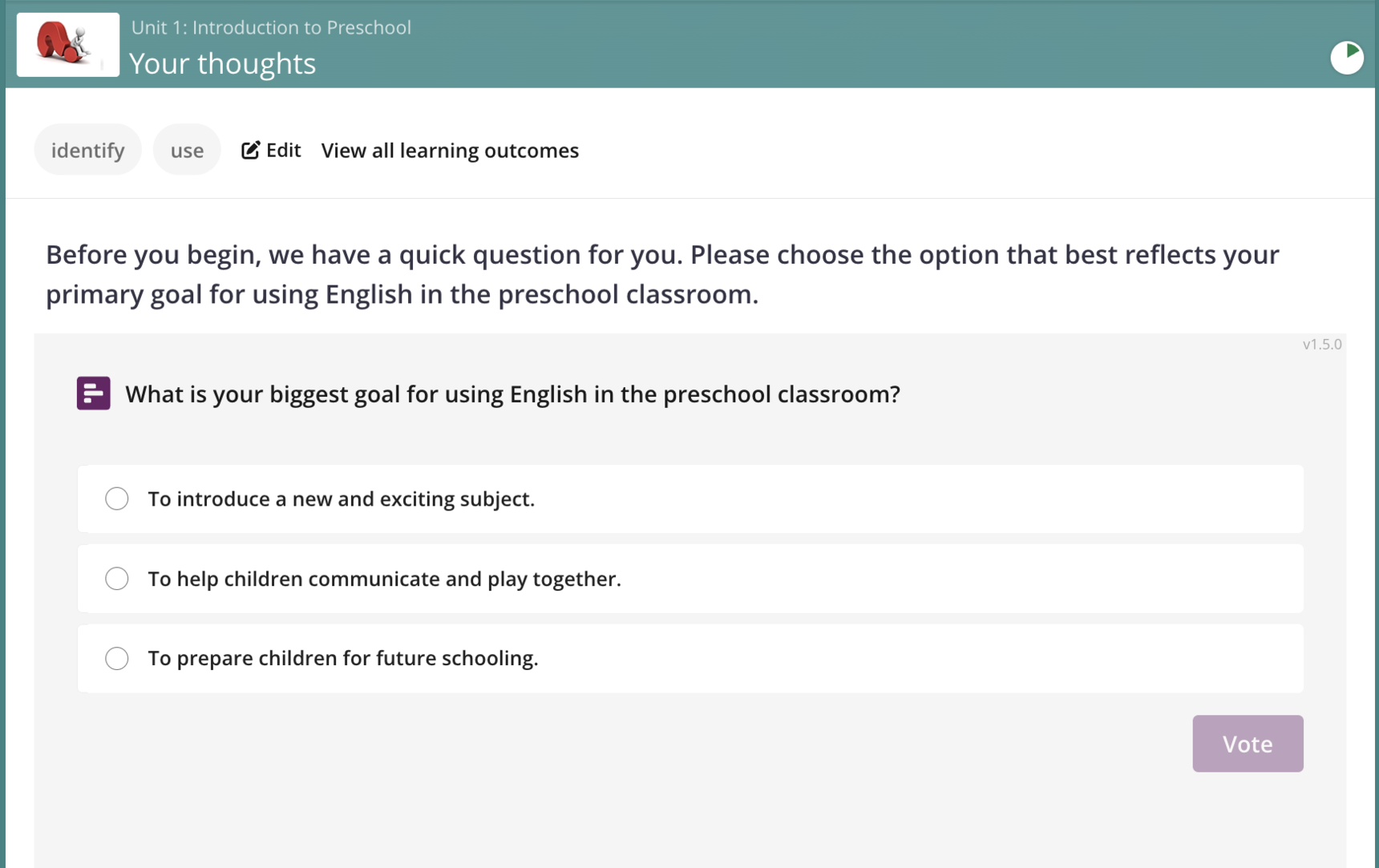Click the Edit label text
The image size is (1379, 868).
[283, 150]
